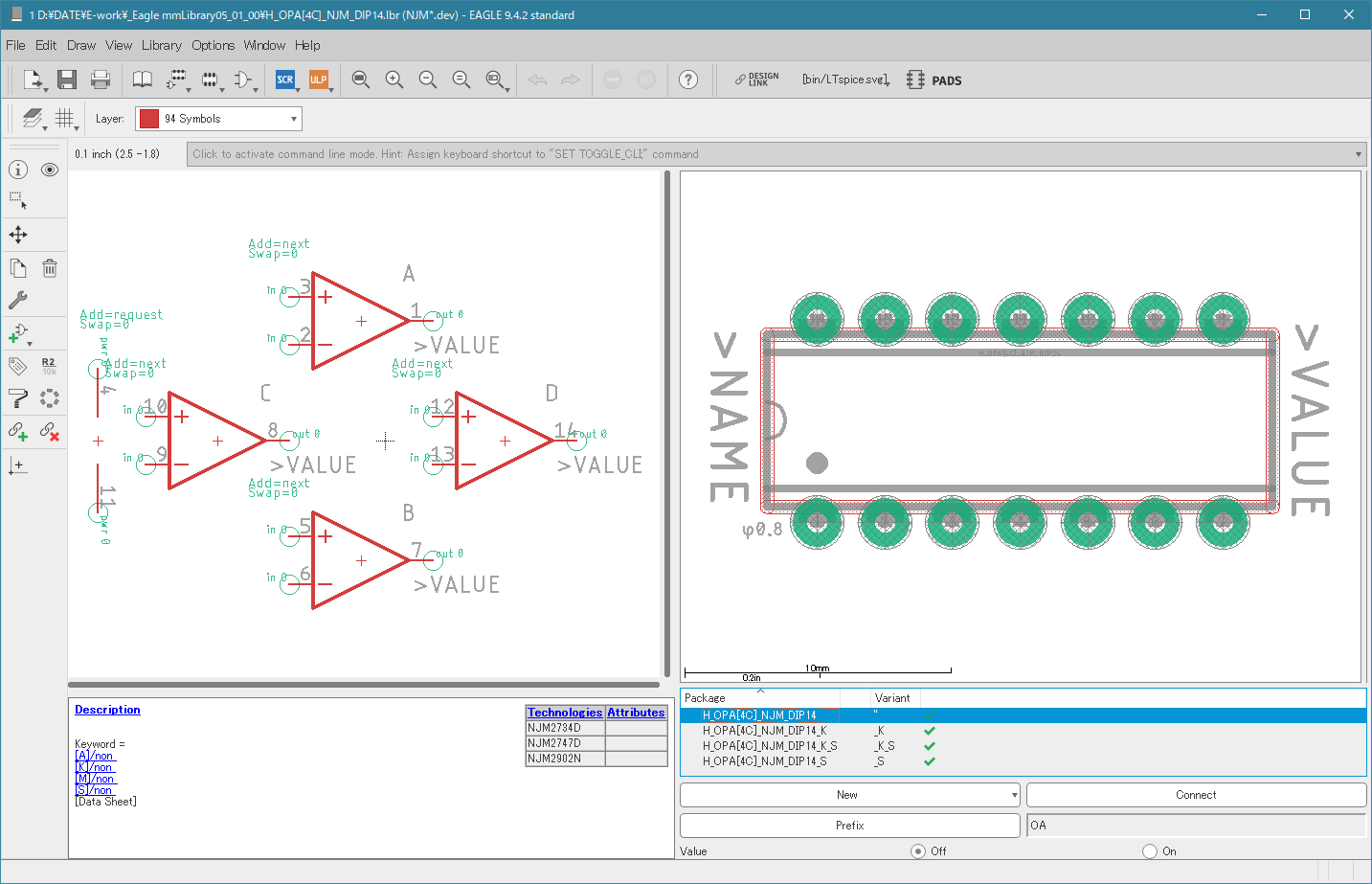The height and width of the screenshot is (884, 1372).
Task: Select the On radio button for Value
Action: click(x=1150, y=851)
